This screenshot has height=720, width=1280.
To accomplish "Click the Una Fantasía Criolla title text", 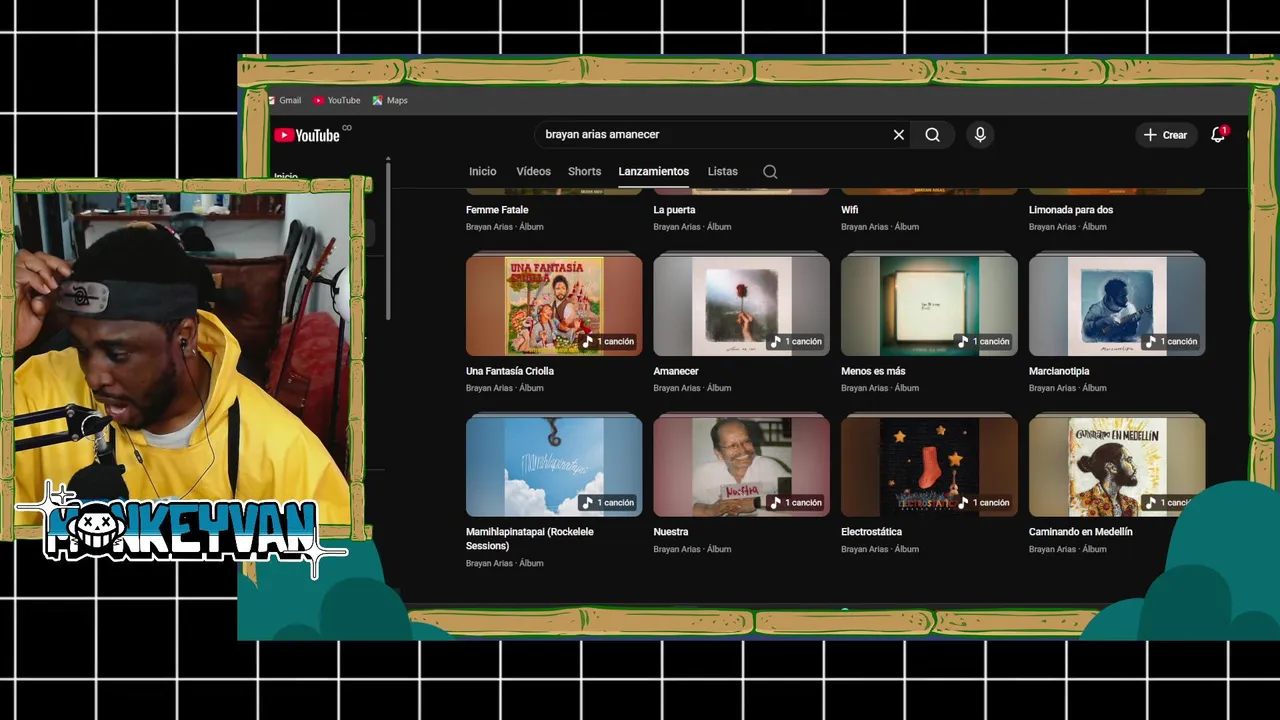I will (510, 371).
